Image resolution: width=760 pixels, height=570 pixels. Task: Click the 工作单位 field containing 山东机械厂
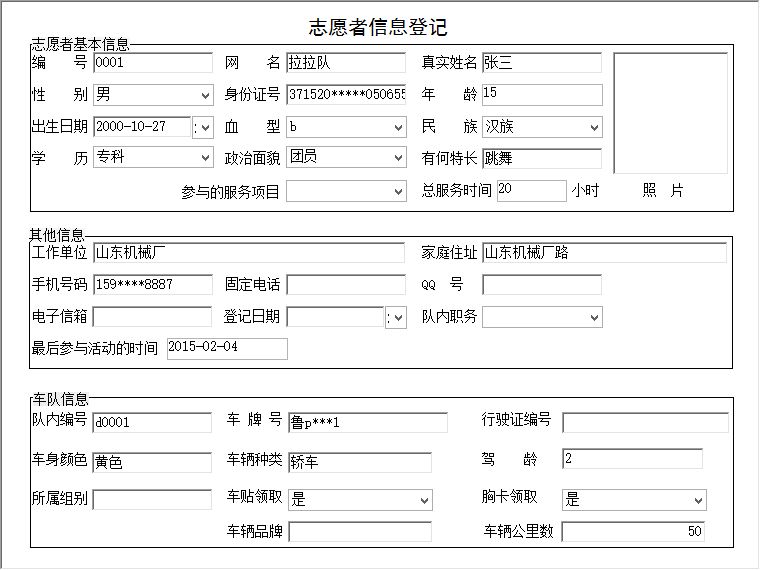click(249, 253)
